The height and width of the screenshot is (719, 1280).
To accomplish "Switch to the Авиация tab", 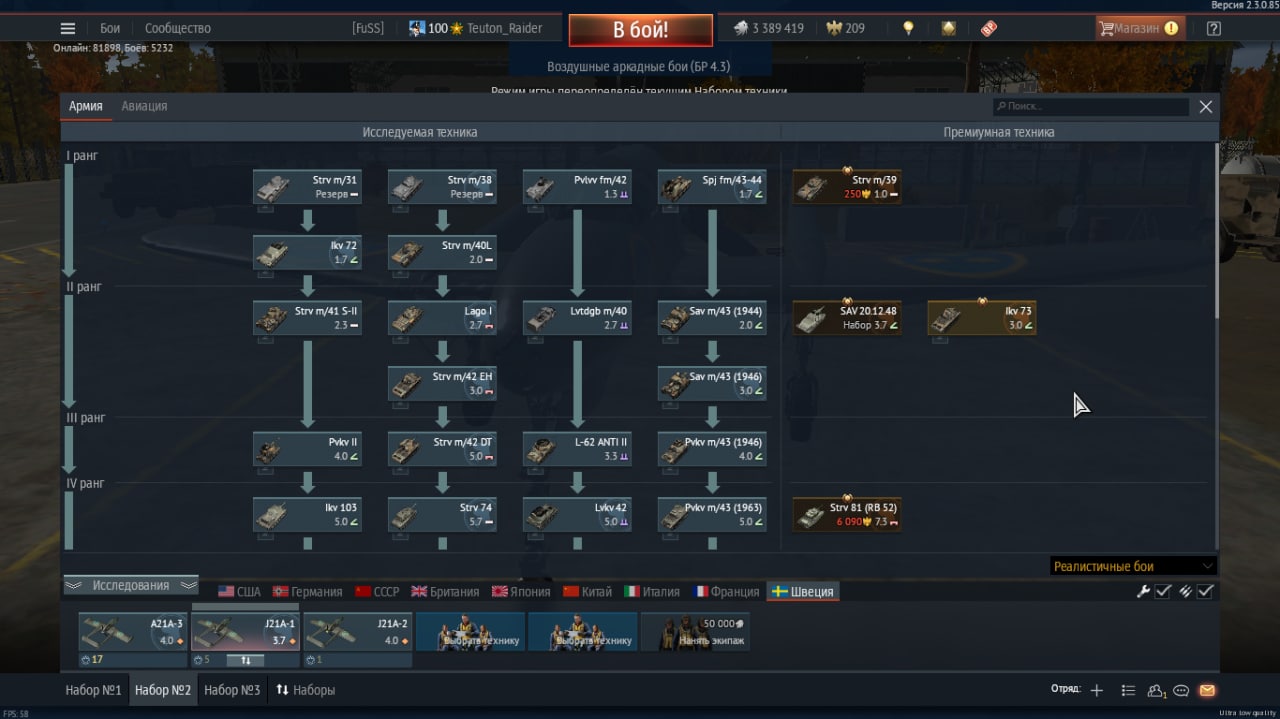I will point(144,106).
